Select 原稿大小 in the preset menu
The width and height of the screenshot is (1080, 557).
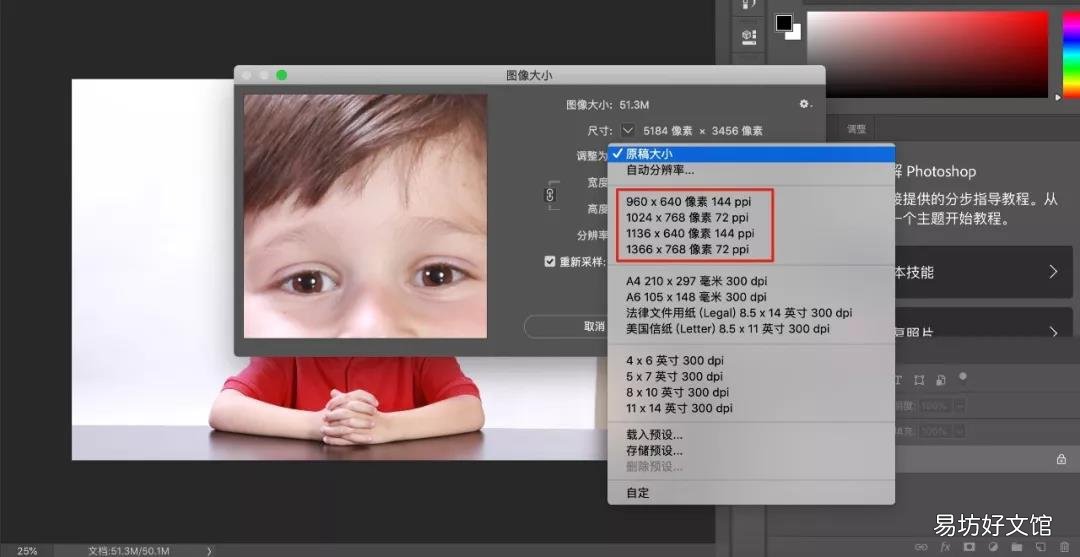coord(751,154)
